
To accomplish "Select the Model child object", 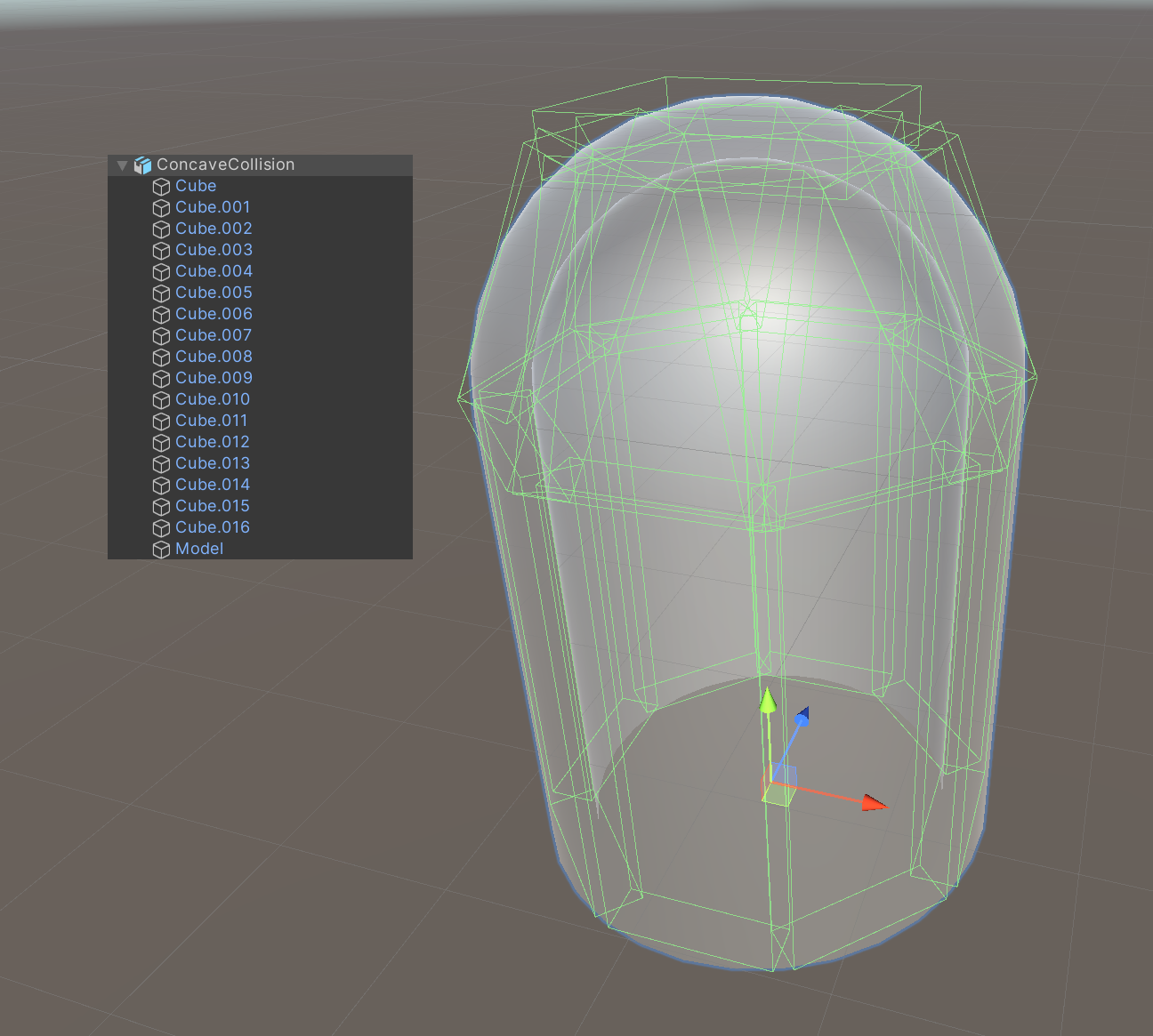I will 199,549.
